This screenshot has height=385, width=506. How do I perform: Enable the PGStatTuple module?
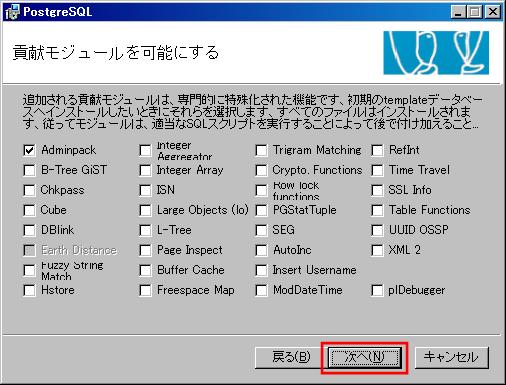point(261,210)
